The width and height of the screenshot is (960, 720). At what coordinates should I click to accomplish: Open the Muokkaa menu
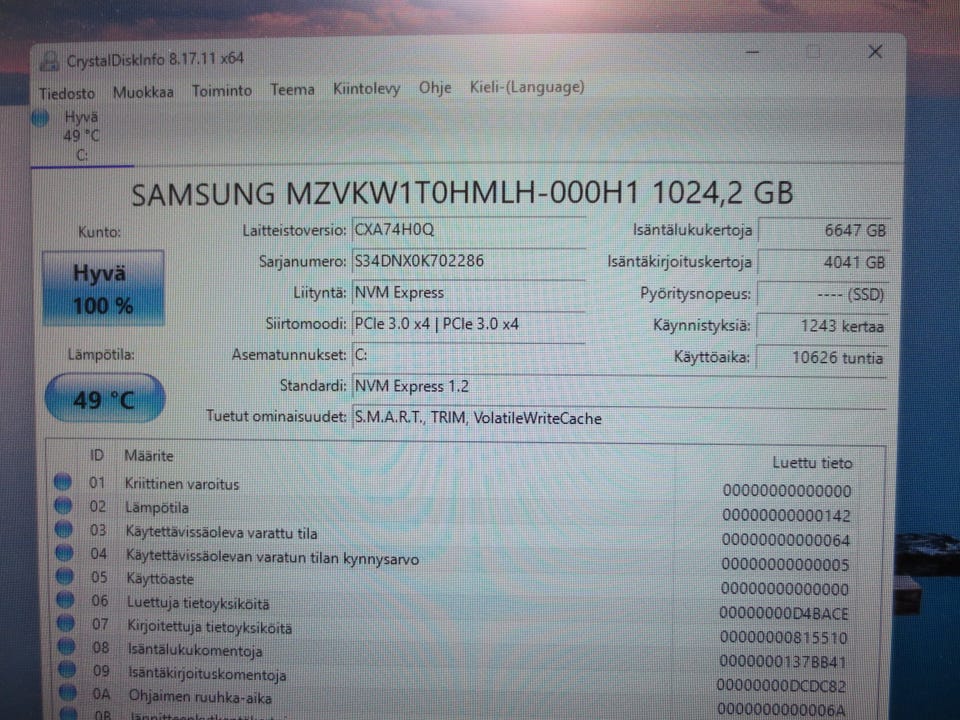point(143,92)
